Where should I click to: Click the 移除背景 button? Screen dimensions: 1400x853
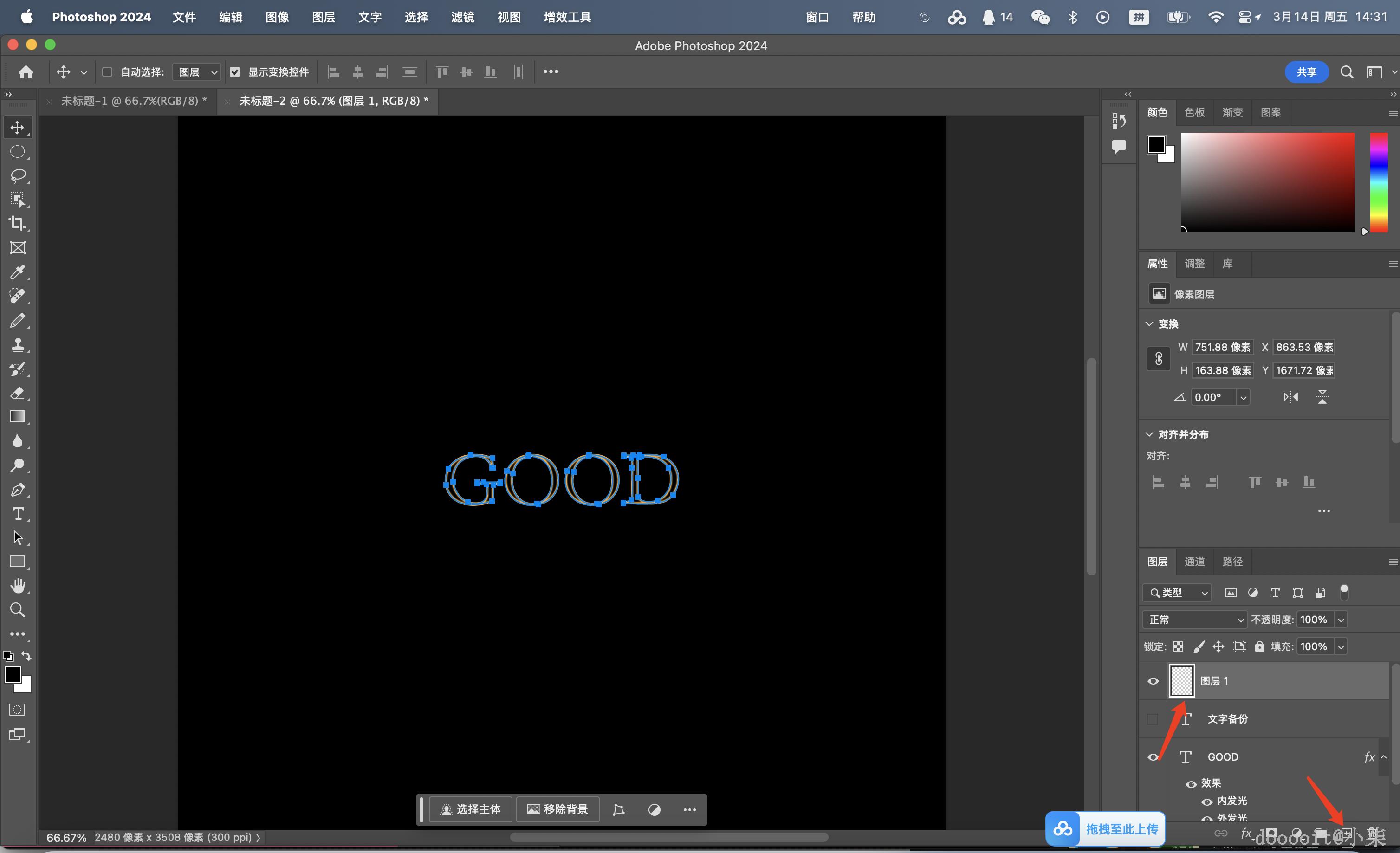coord(557,809)
